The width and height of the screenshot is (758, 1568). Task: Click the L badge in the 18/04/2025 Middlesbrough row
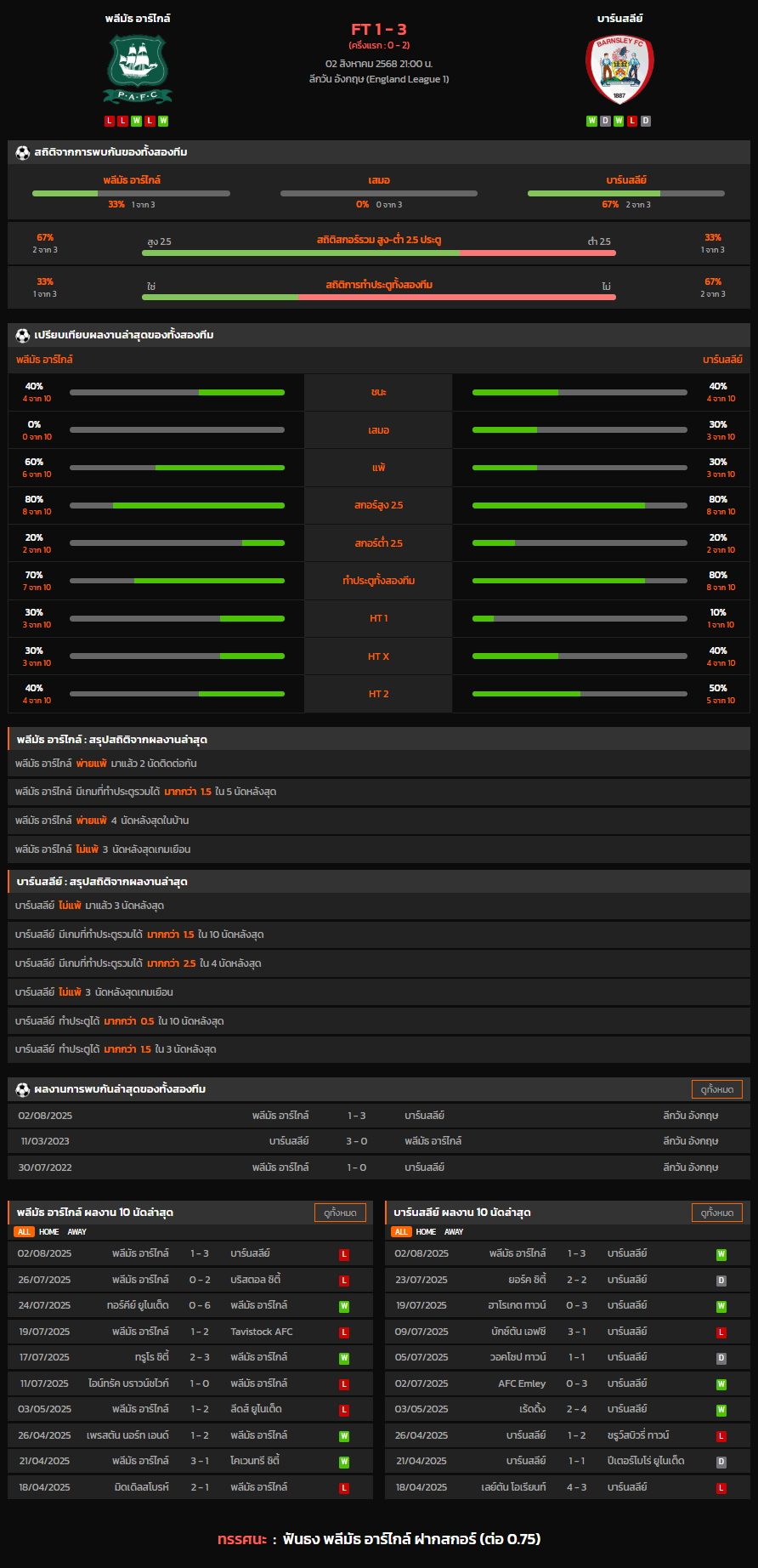(344, 1488)
